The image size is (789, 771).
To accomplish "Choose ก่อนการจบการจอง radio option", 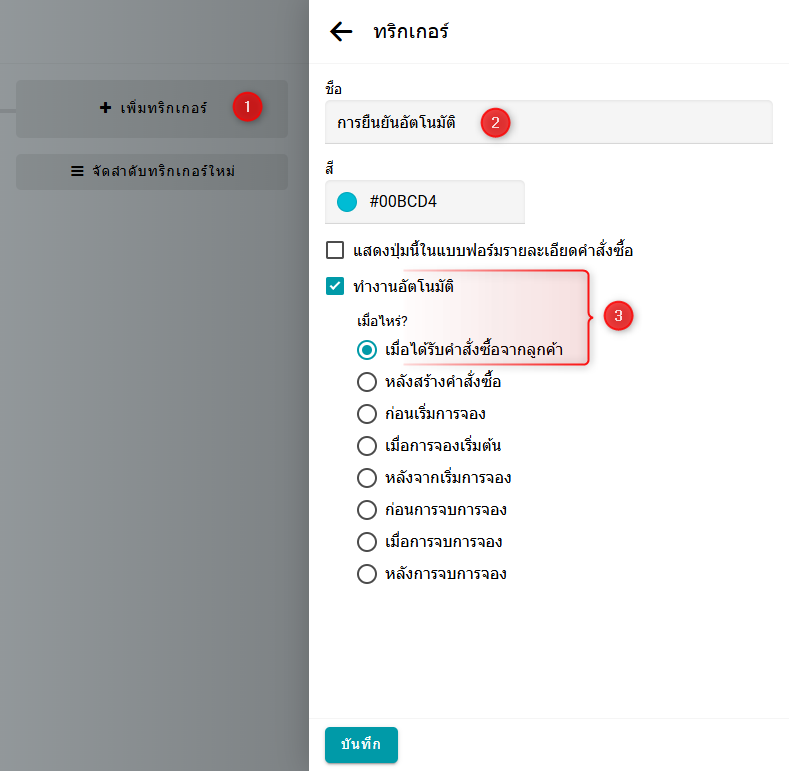I will pos(367,510).
